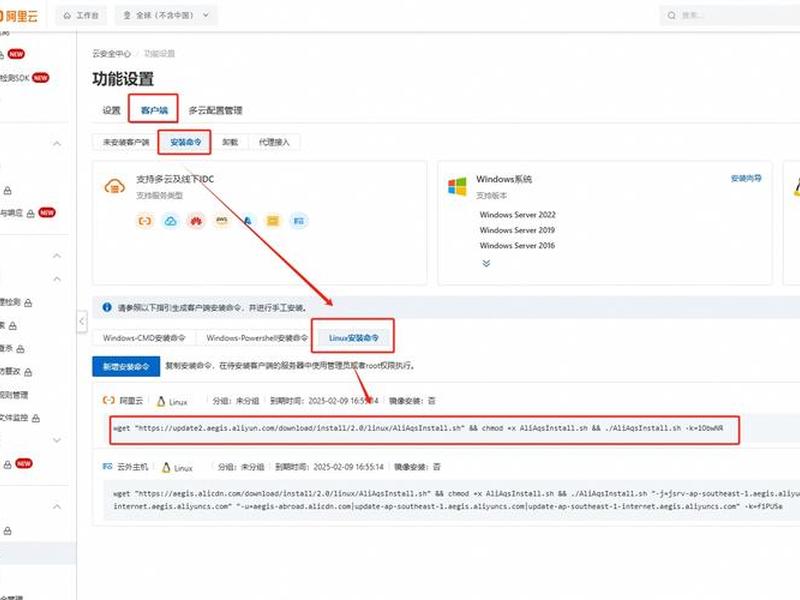Screen dimensions: 800x600
Task: Click the 云安全中心 breadcrumb link
Action: point(111,54)
